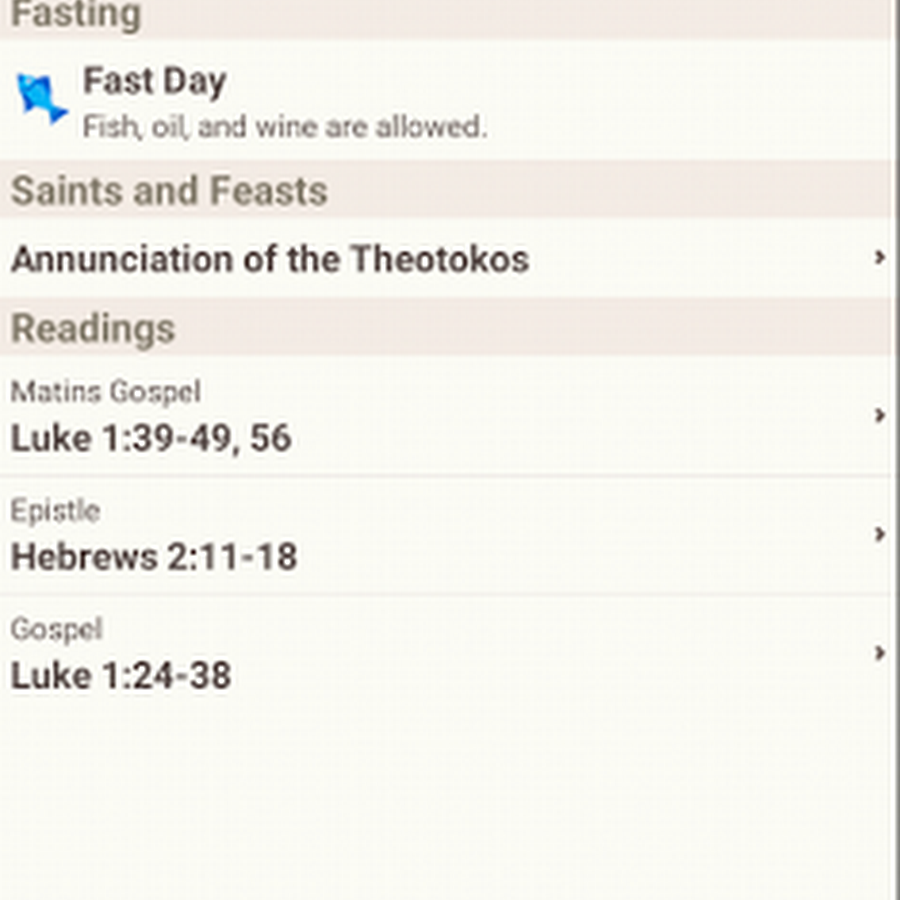Click the empty area below the Gospel reading
900x900 pixels.
point(440,800)
